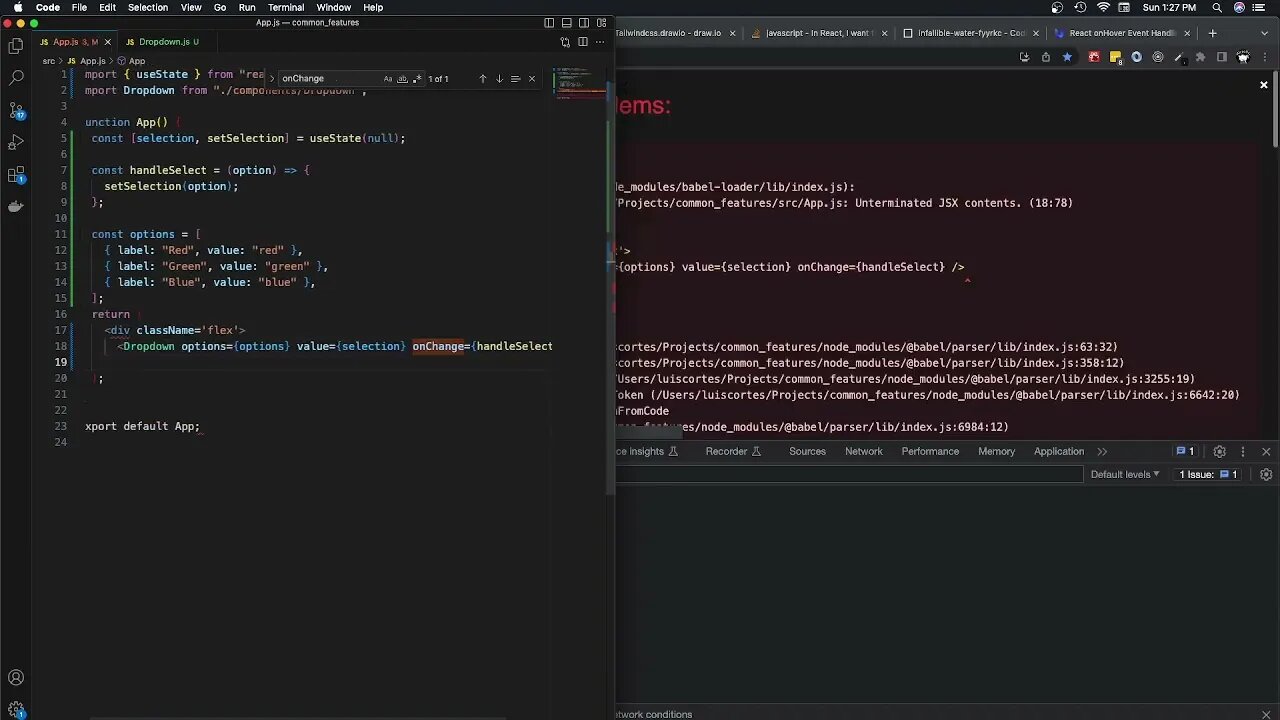This screenshot has width=1280, height=720.
Task: Open the Default levels dropdown
Action: [x=1125, y=474]
